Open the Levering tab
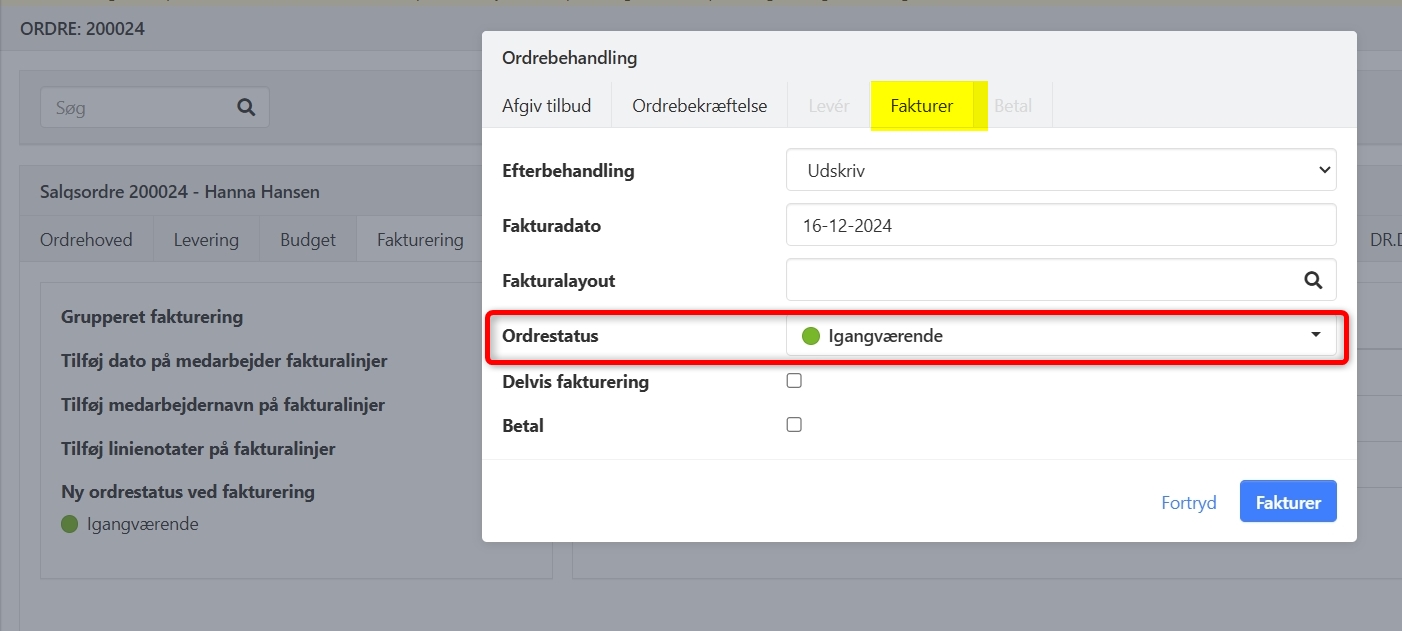 tap(206, 240)
